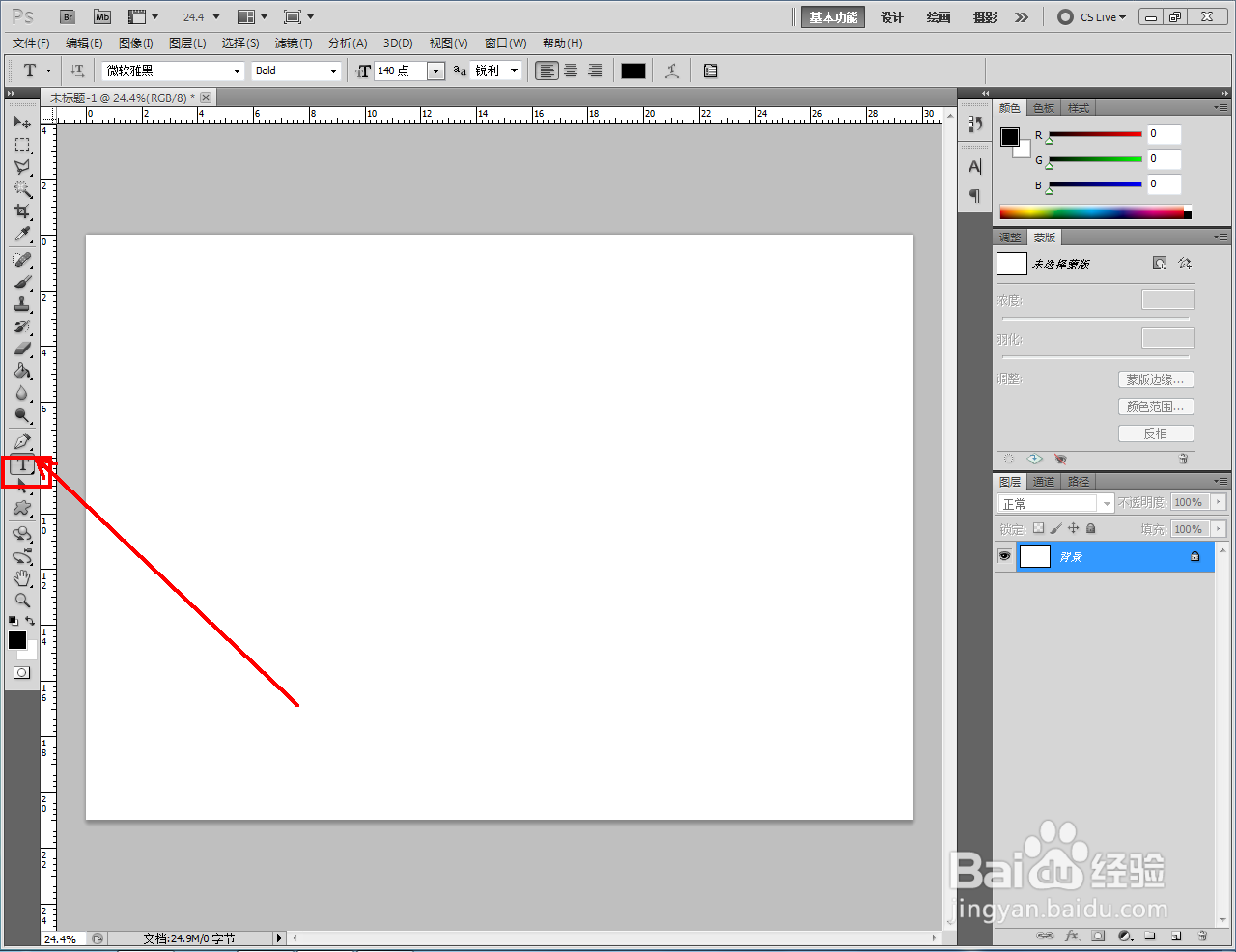
Task: Select the Paint Bucket tool
Action: (22, 371)
